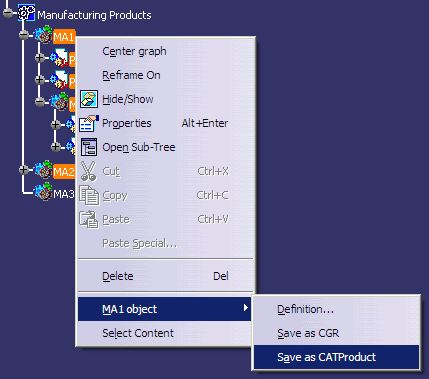This screenshot has width=429, height=379.
Task: Click the Open Sub-Tree icon
Action: pos(89,147)
